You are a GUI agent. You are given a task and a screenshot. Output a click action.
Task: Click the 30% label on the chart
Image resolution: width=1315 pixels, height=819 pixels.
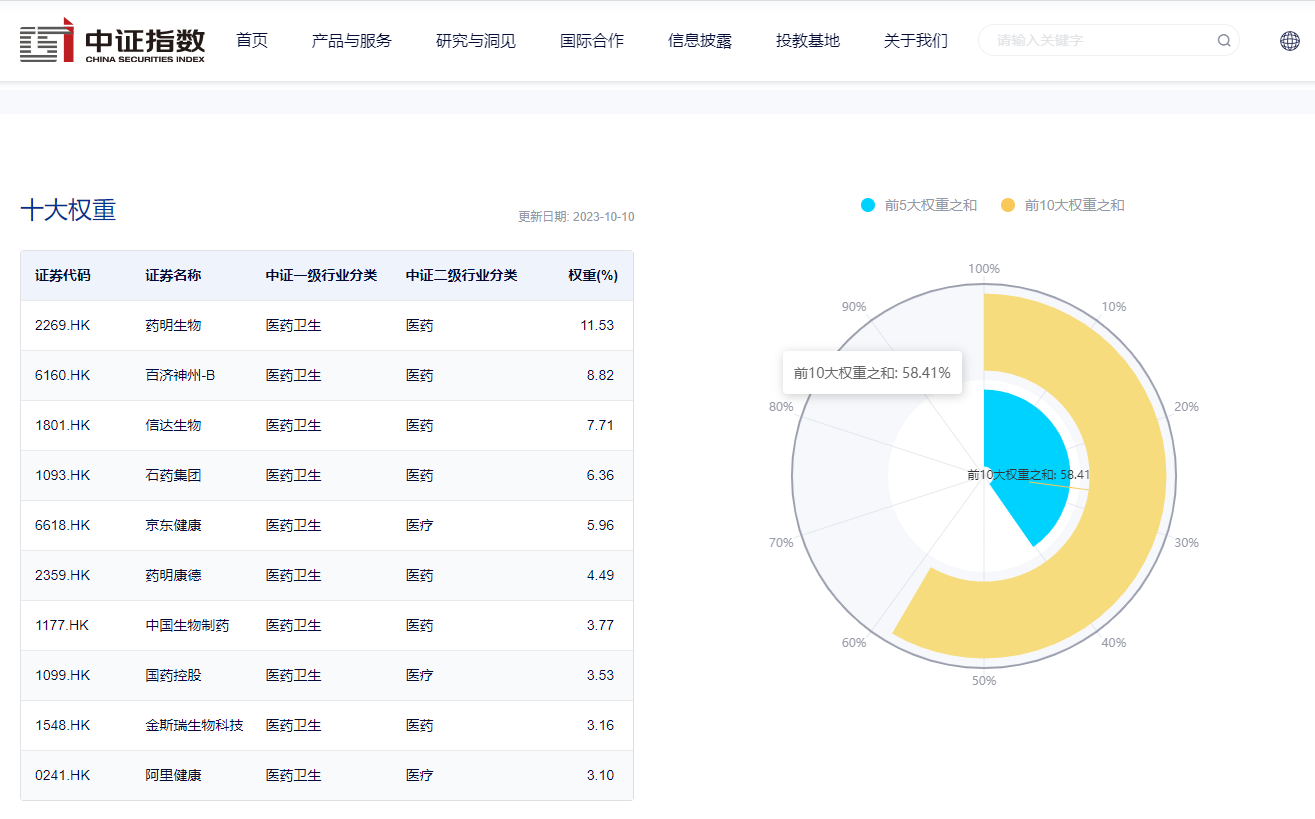coord(1186,543)
